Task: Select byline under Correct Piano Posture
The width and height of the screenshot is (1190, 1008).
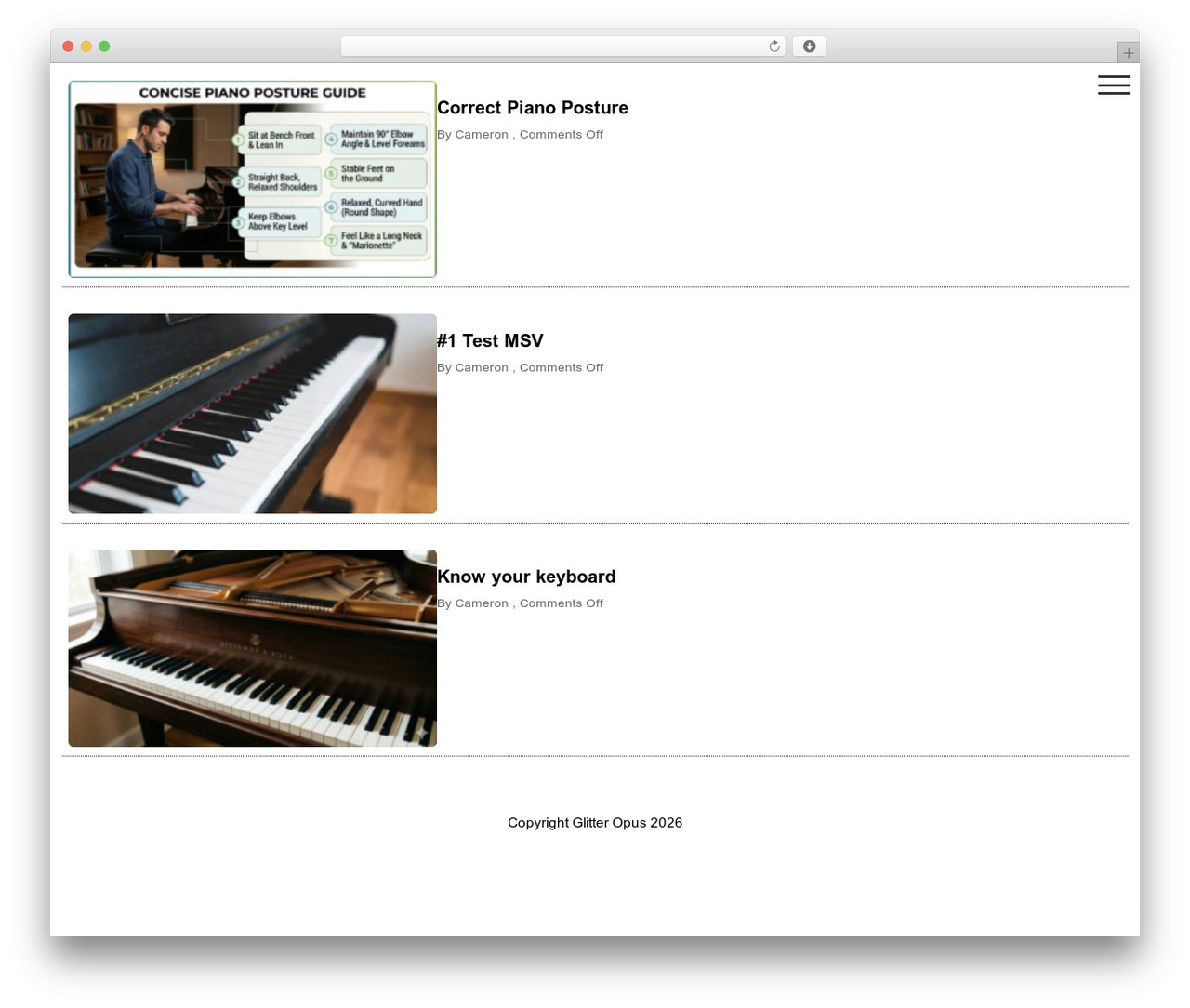Action: click(x=520, y=135)
